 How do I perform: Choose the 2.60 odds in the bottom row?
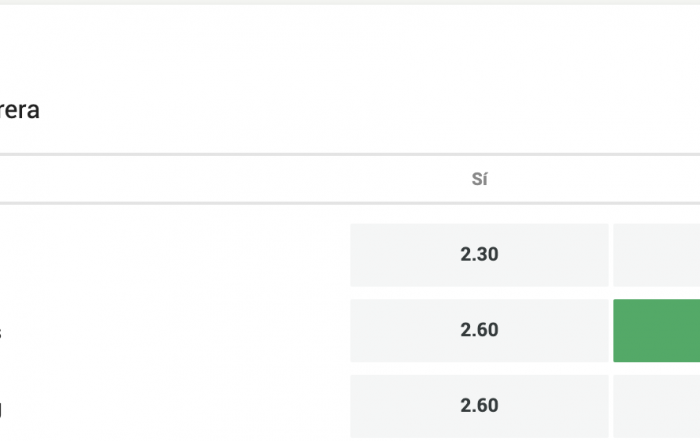tap(479, 406)
